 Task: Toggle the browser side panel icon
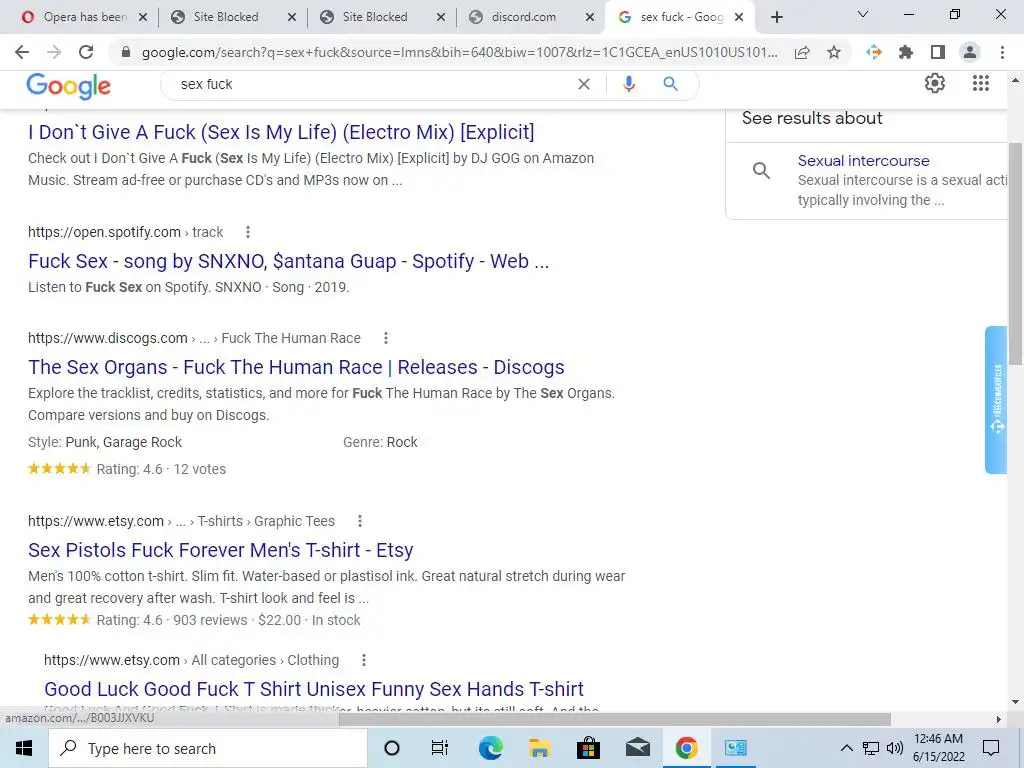pyautogui.click(x=938, y=52)
